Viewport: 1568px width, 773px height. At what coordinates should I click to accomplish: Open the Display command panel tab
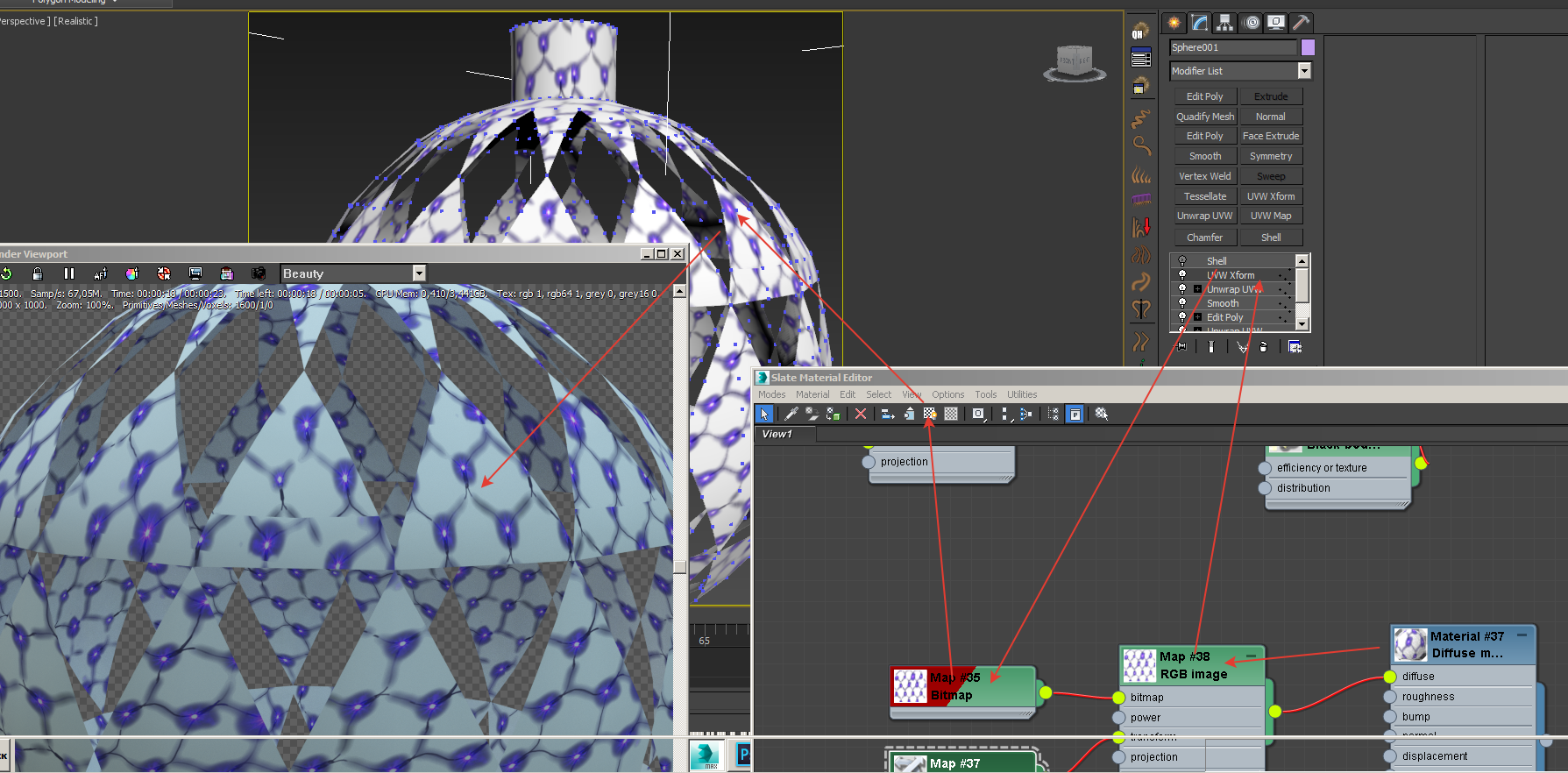[x=1276, y=23]
